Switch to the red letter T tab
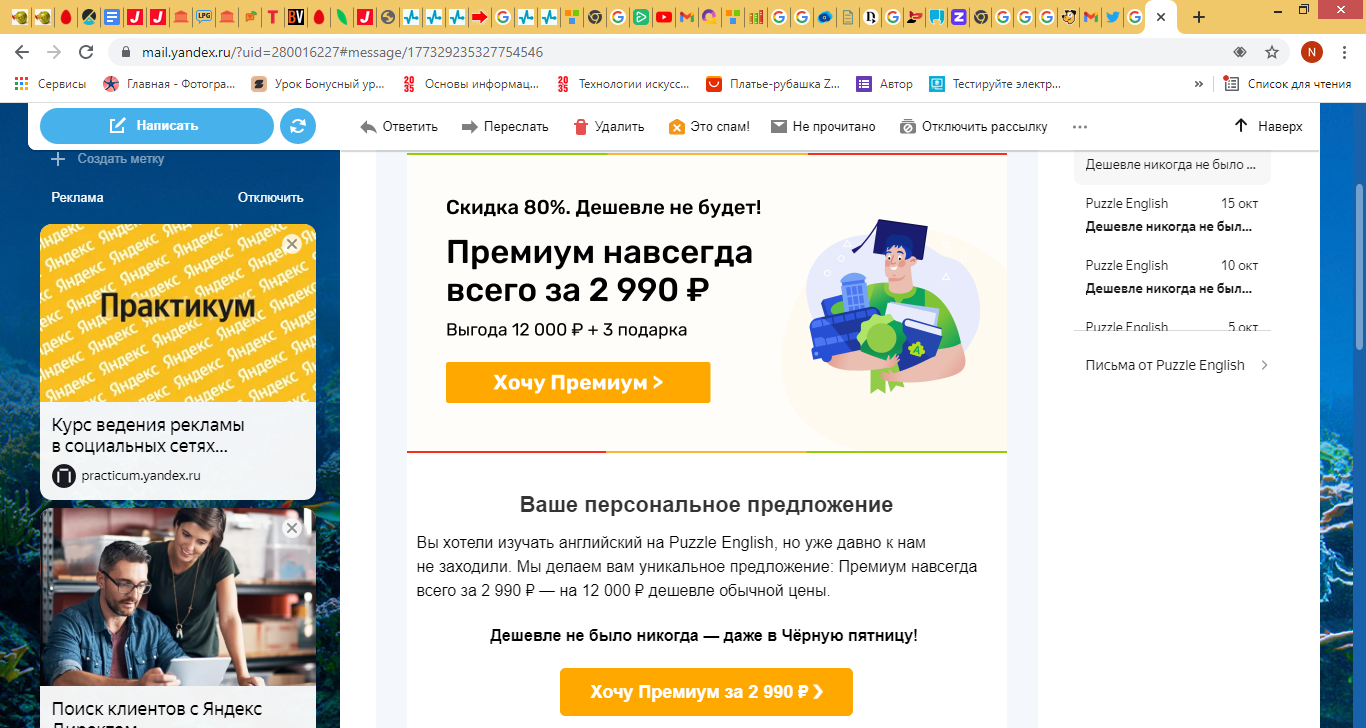 (x=272, y=17)
